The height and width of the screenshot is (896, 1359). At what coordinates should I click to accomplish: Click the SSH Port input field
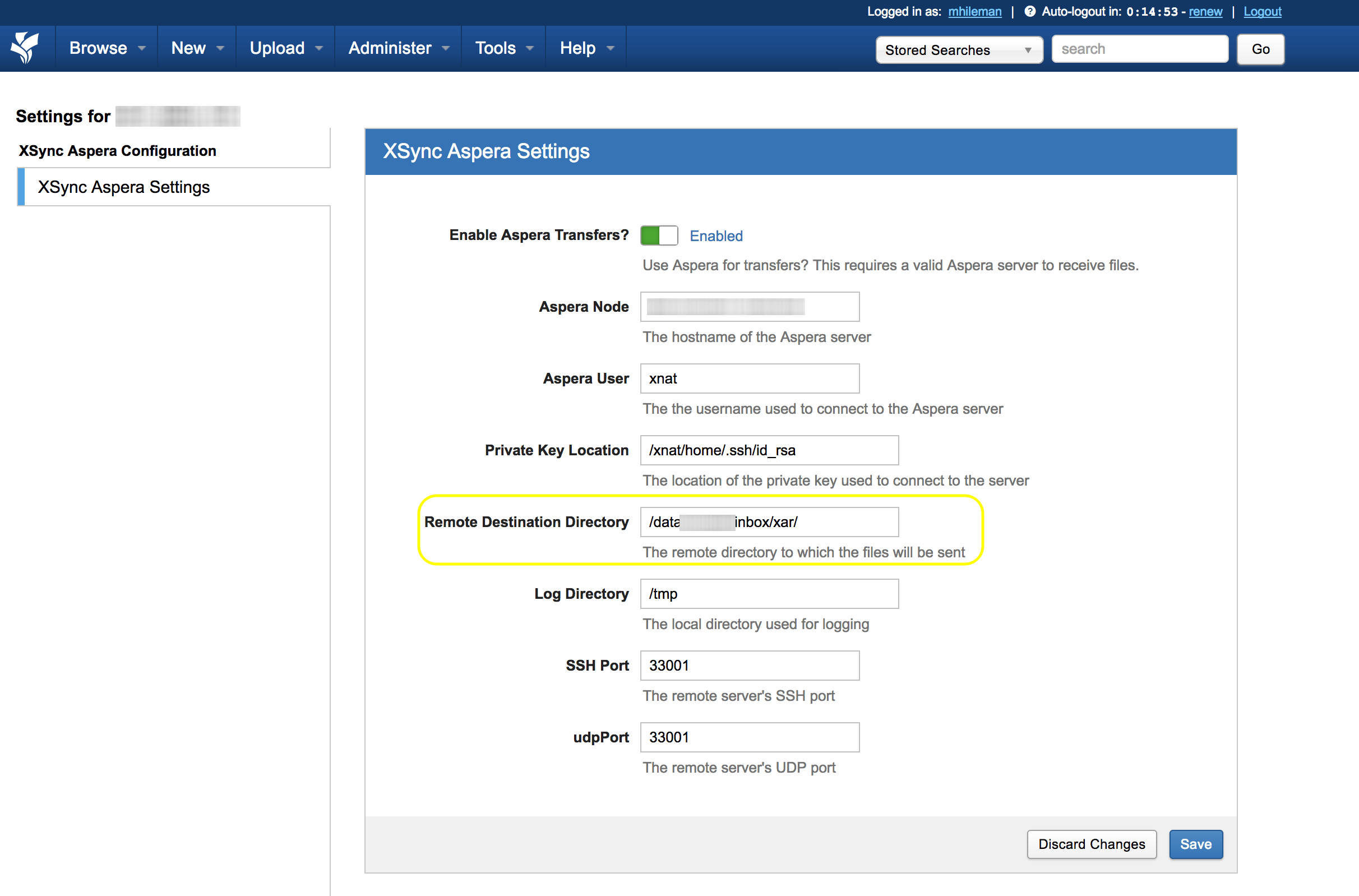click(x=749, y=665)
